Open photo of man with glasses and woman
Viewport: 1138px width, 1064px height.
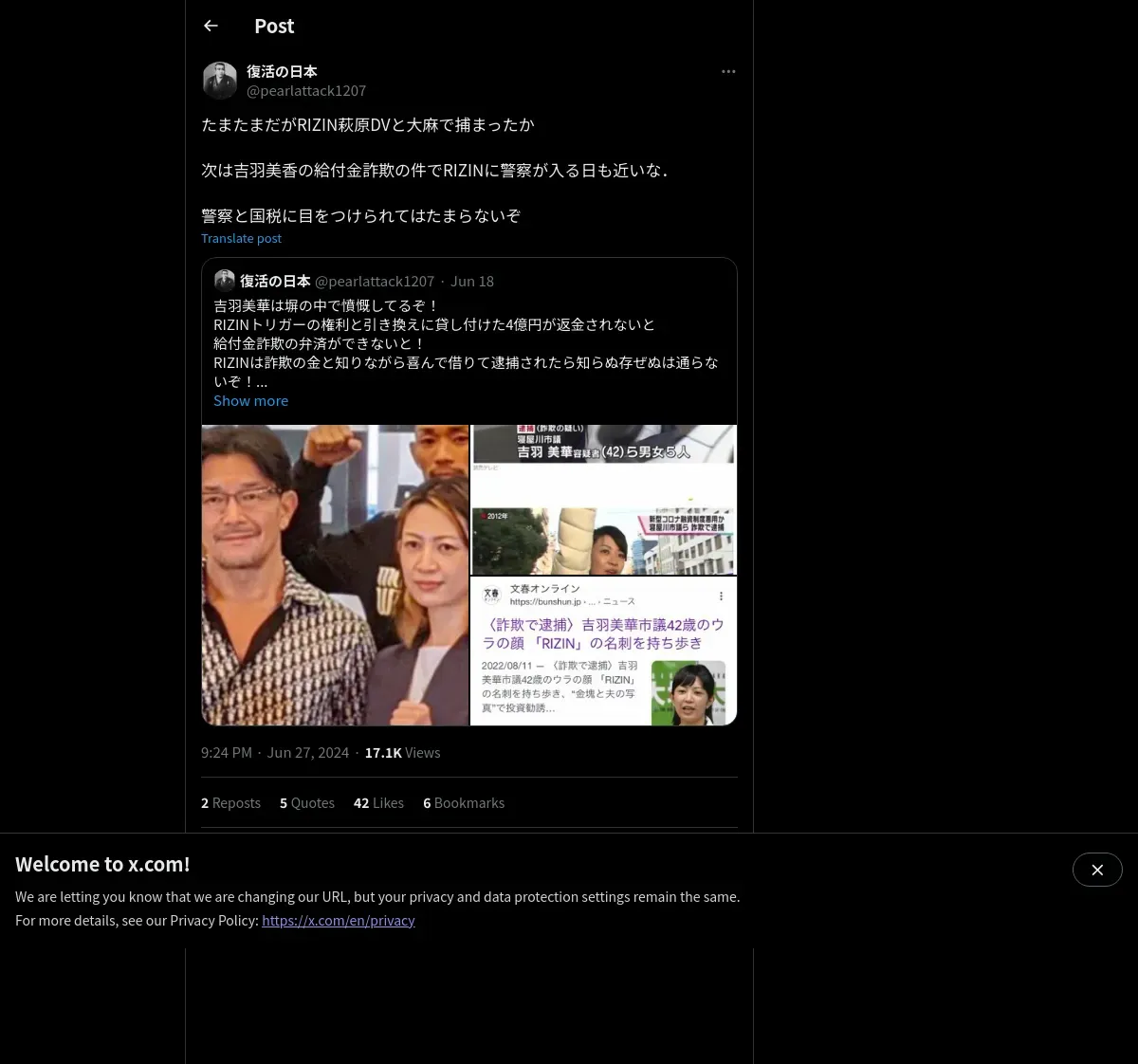335,575
